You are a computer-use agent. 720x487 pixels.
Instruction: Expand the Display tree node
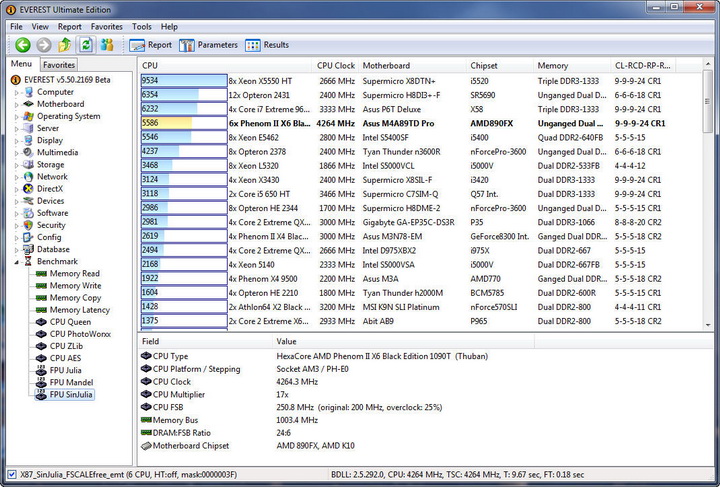17,141
